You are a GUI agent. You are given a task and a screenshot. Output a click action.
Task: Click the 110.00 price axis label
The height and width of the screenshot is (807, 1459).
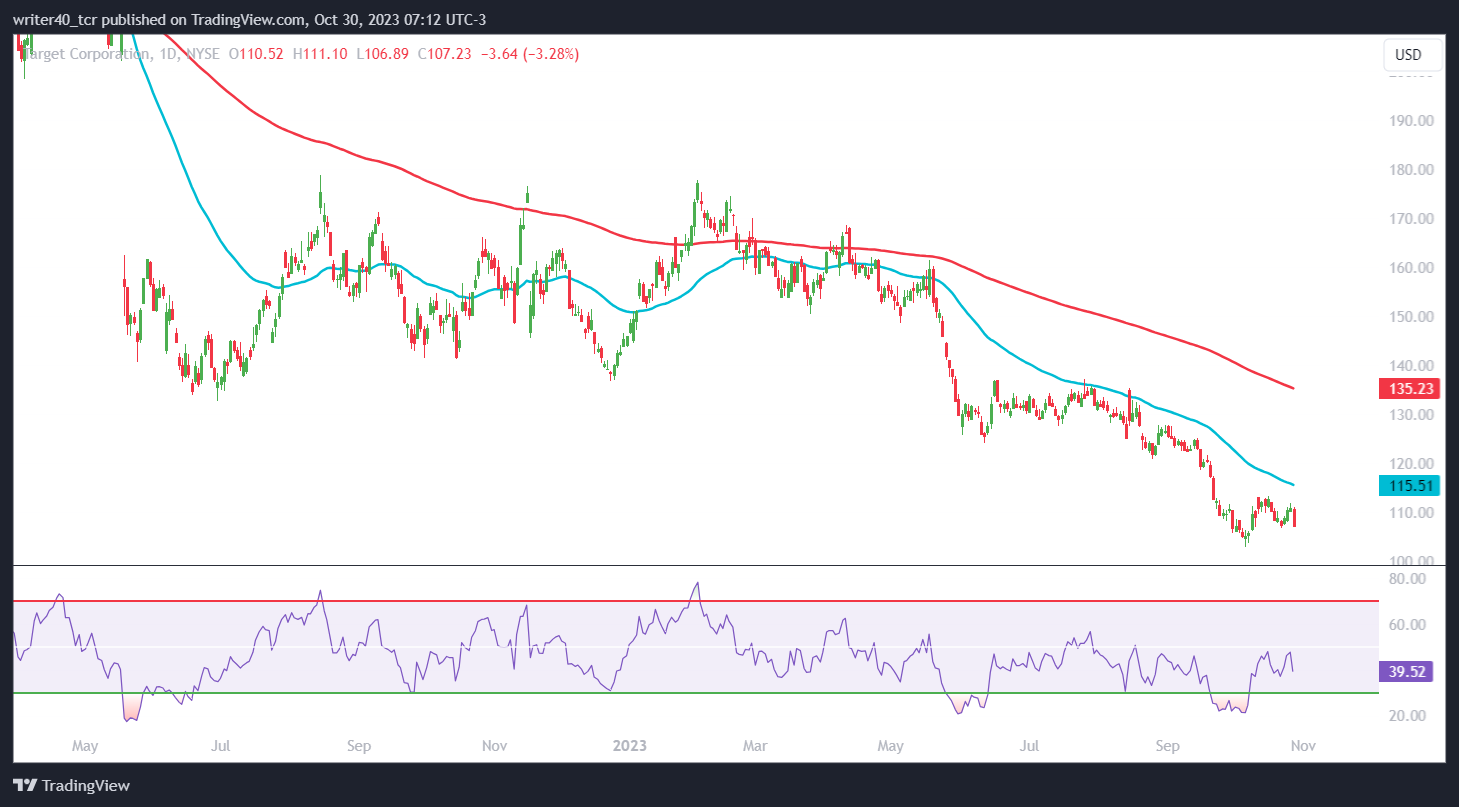tap(1409, 513)
